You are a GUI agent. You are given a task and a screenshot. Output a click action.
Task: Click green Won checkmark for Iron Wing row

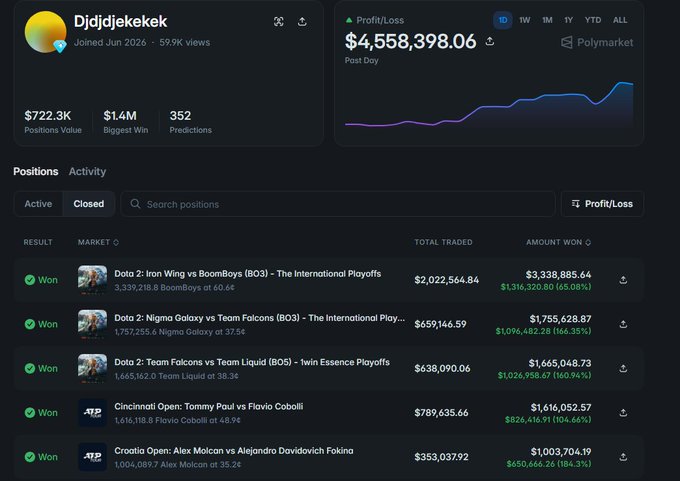(x=30, y=280)
